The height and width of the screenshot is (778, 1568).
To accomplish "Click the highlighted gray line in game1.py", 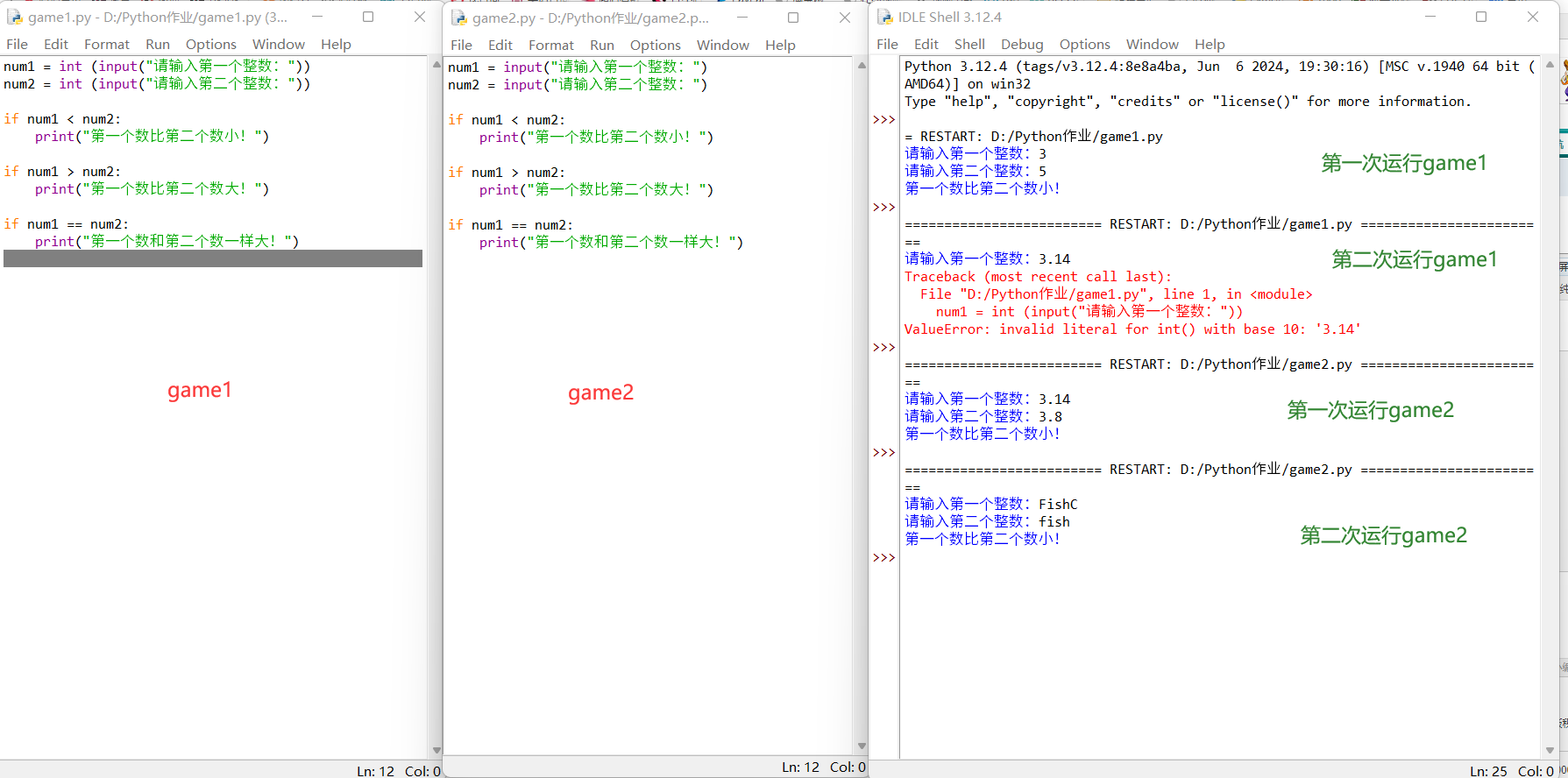I will coord(213,258).
